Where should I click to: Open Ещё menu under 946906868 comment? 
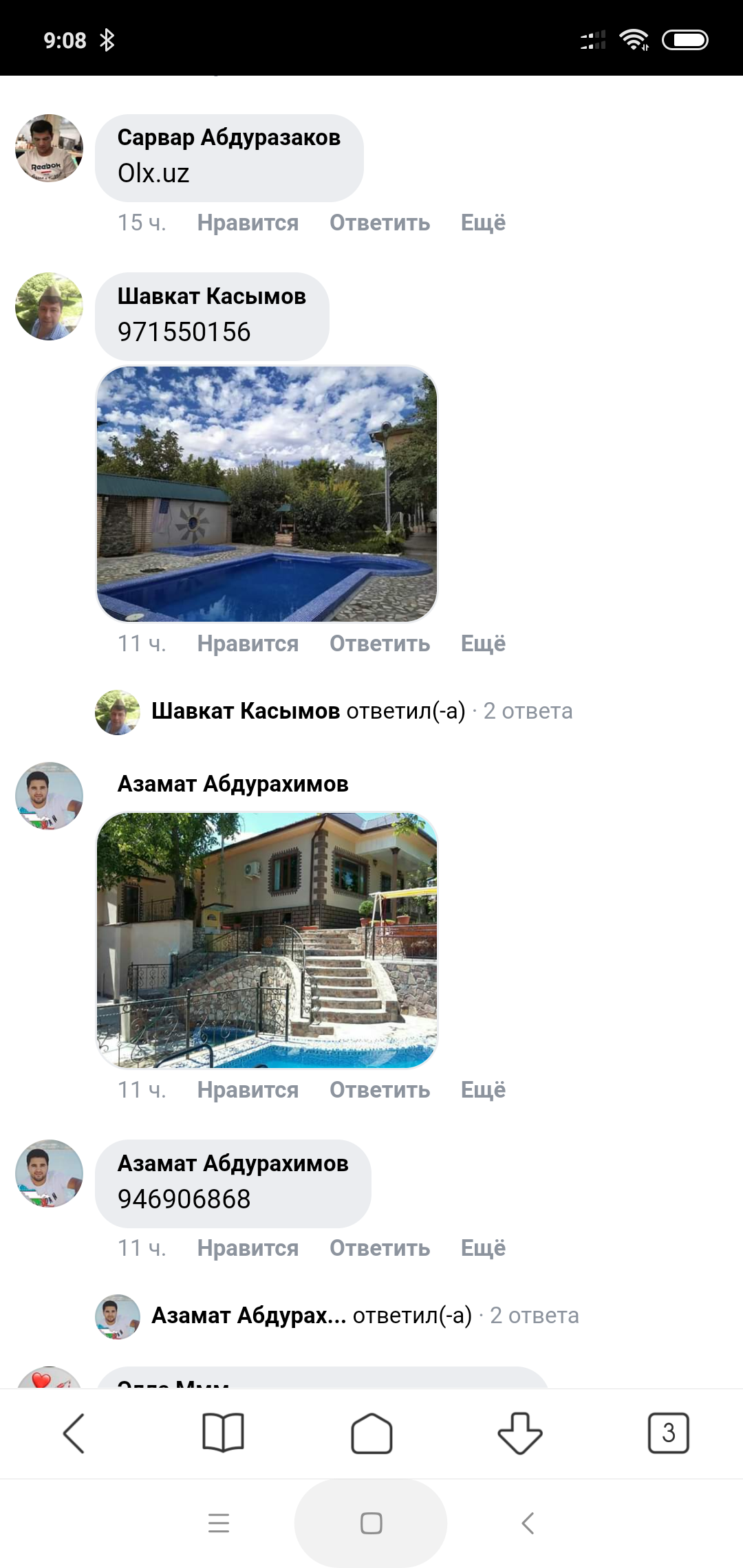pos(483,1248)
